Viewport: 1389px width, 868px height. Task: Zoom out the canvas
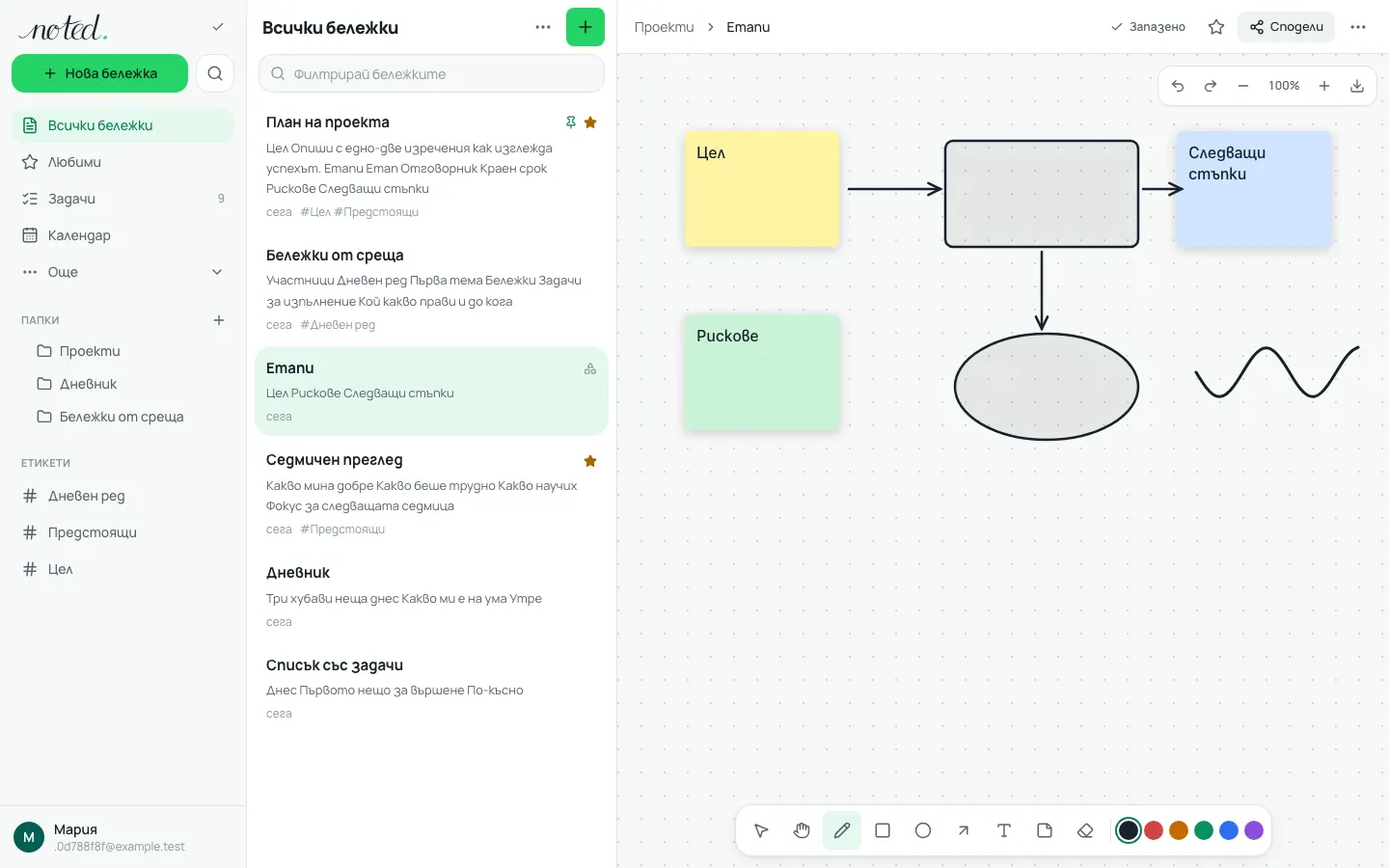[x=1243, y=86]
